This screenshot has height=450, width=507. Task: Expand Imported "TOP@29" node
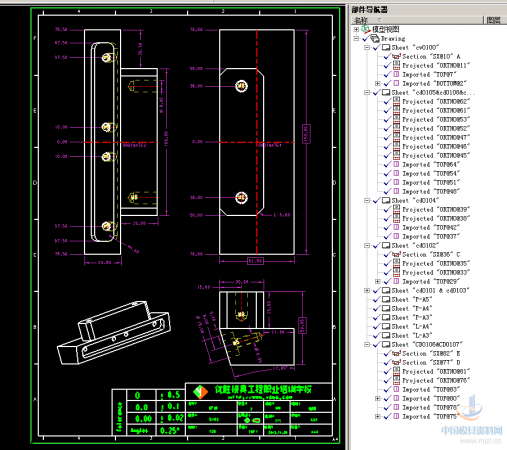pyautogui.click(x=377, y=281)
